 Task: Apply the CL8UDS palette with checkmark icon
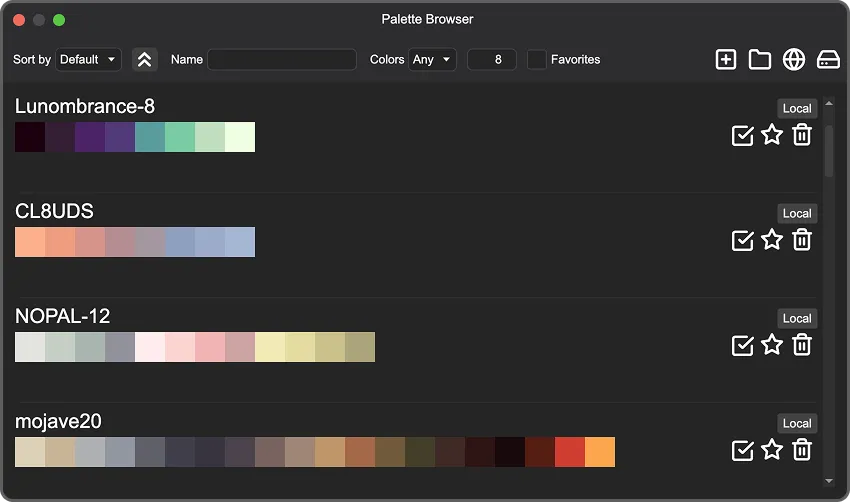click(742, 241)
